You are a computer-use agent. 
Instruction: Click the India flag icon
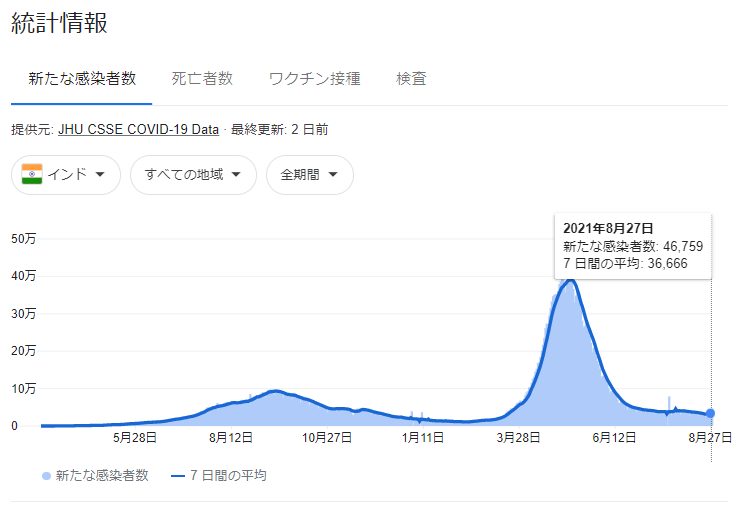pos(32,174)
